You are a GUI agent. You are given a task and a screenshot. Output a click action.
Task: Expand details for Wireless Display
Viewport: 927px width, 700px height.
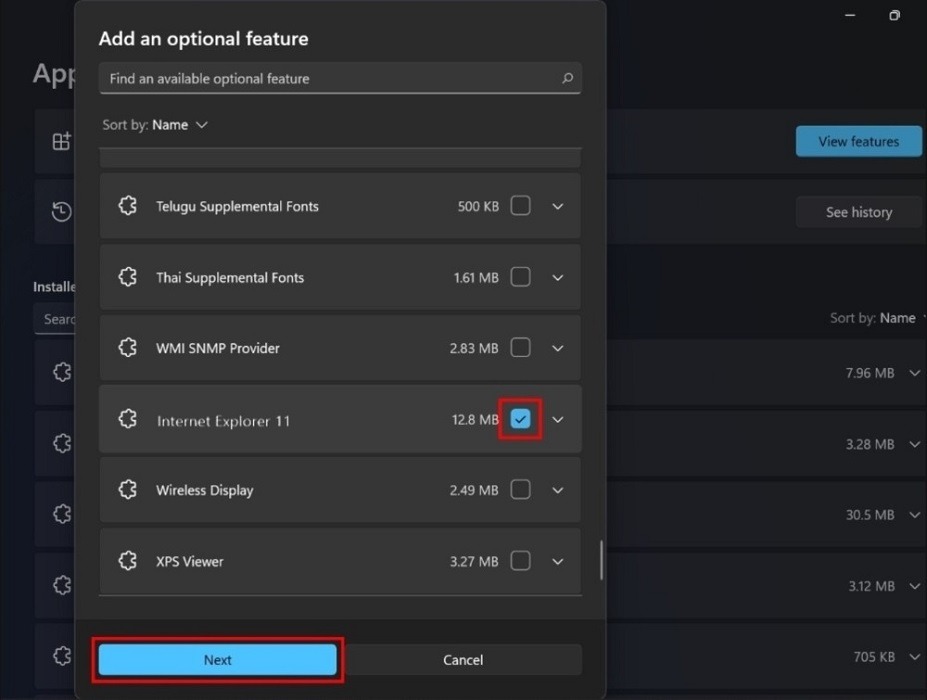pyautogui.click(x=557, y=490)
